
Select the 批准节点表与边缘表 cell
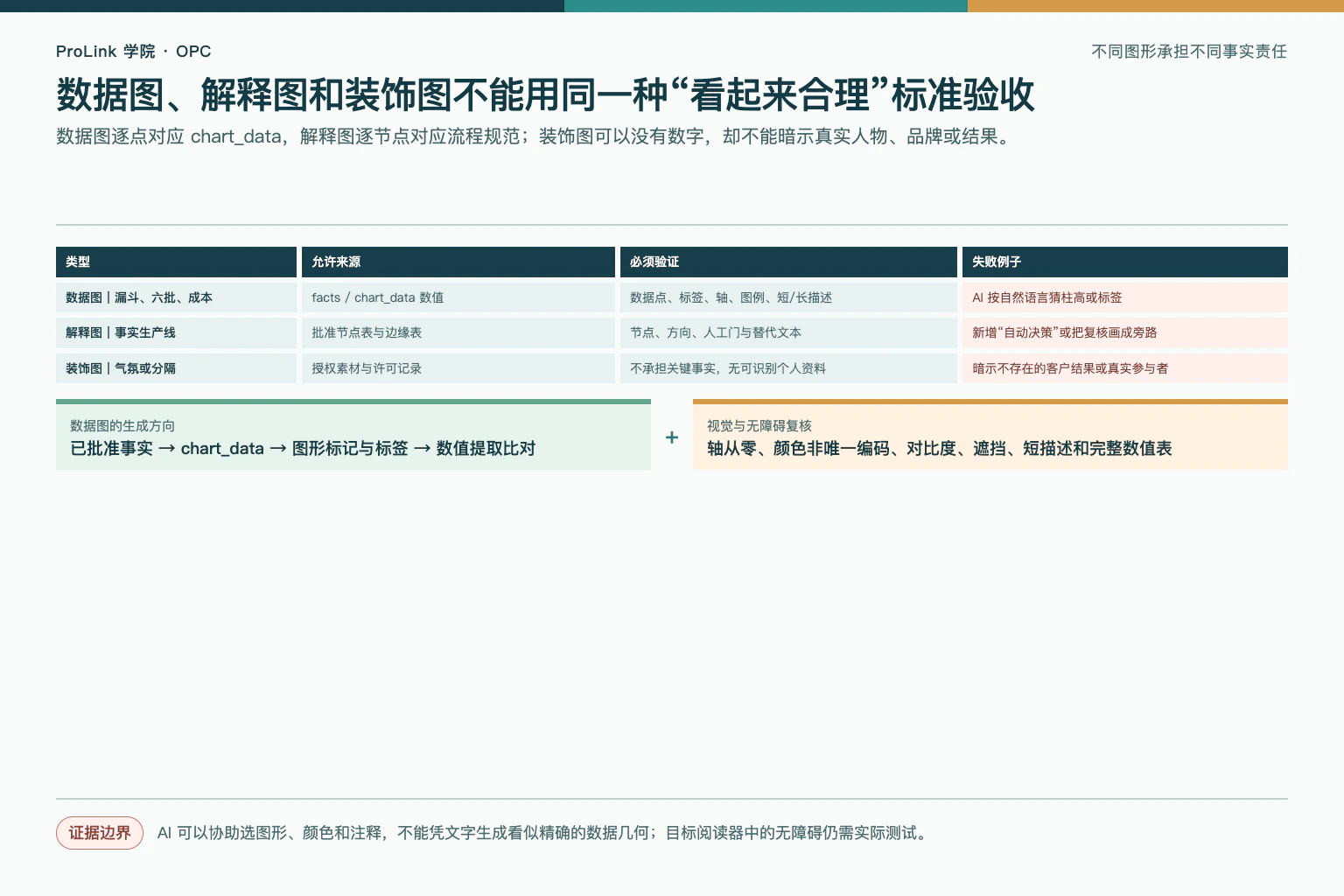coord(458,332)
